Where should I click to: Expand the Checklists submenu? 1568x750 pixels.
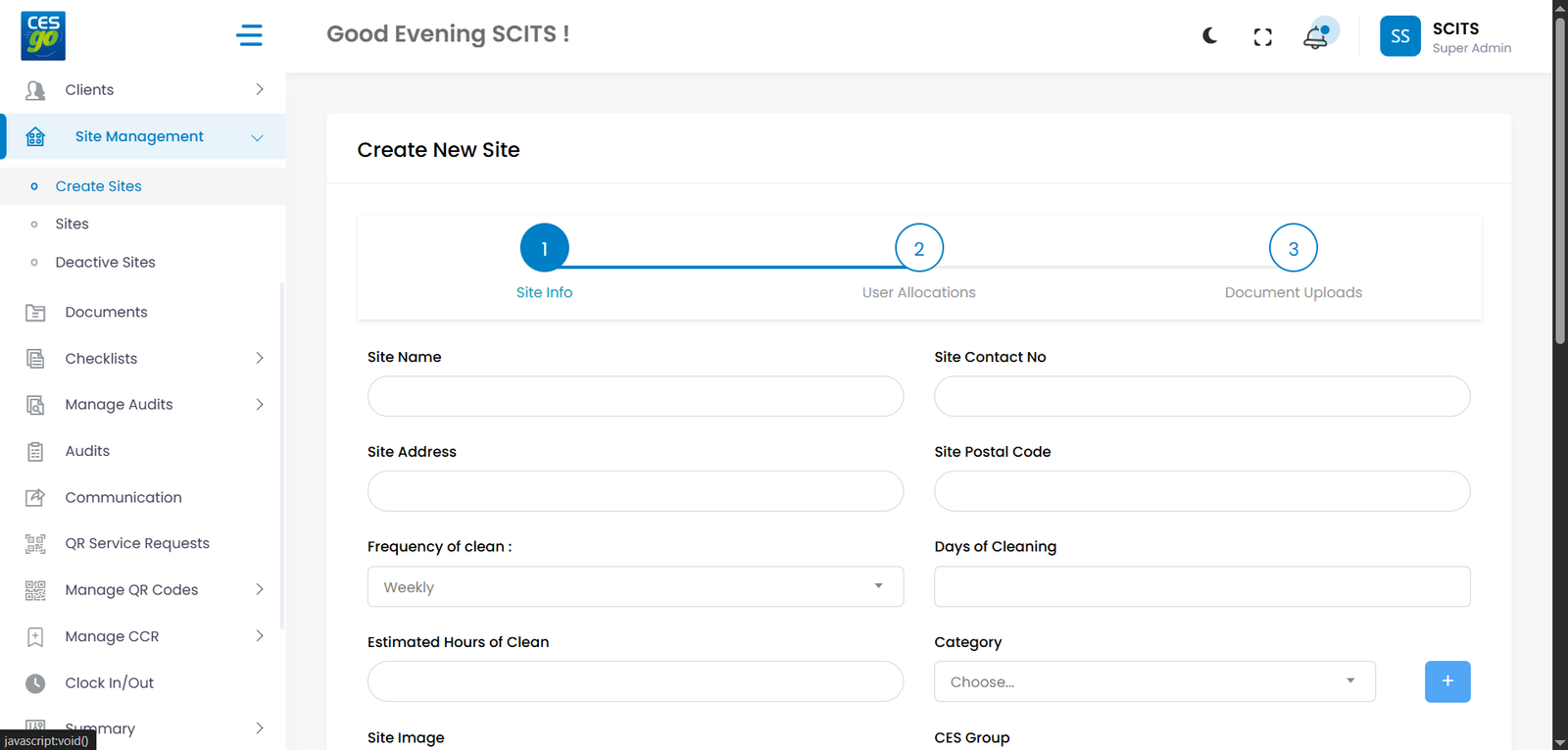pos(260,359)
